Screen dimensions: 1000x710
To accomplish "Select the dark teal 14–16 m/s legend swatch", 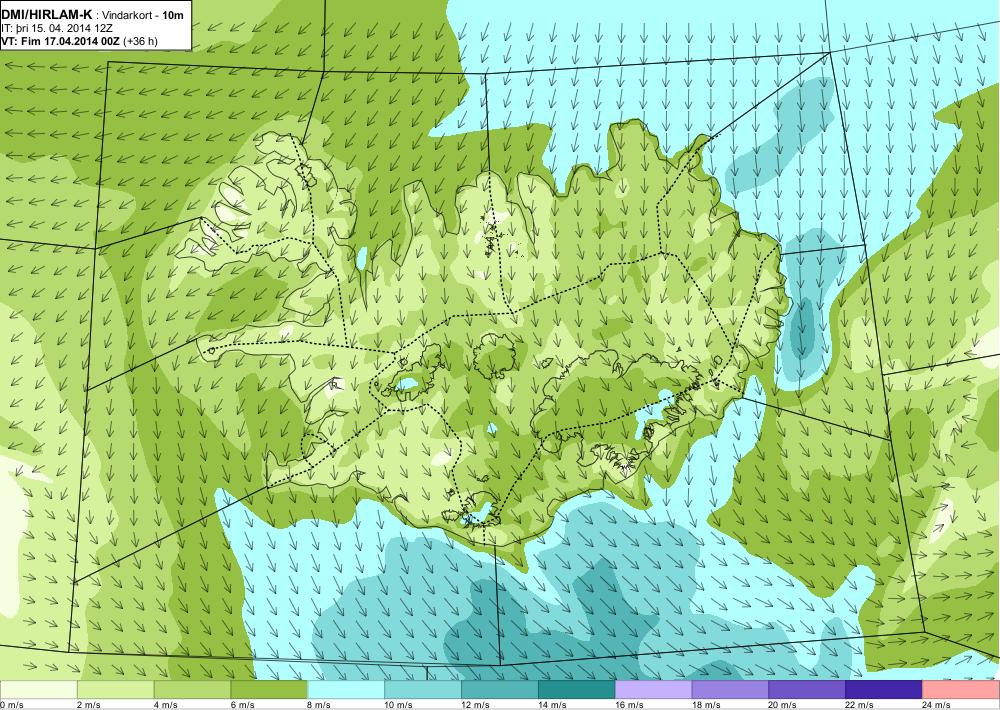I will click(x=577, y=690).
